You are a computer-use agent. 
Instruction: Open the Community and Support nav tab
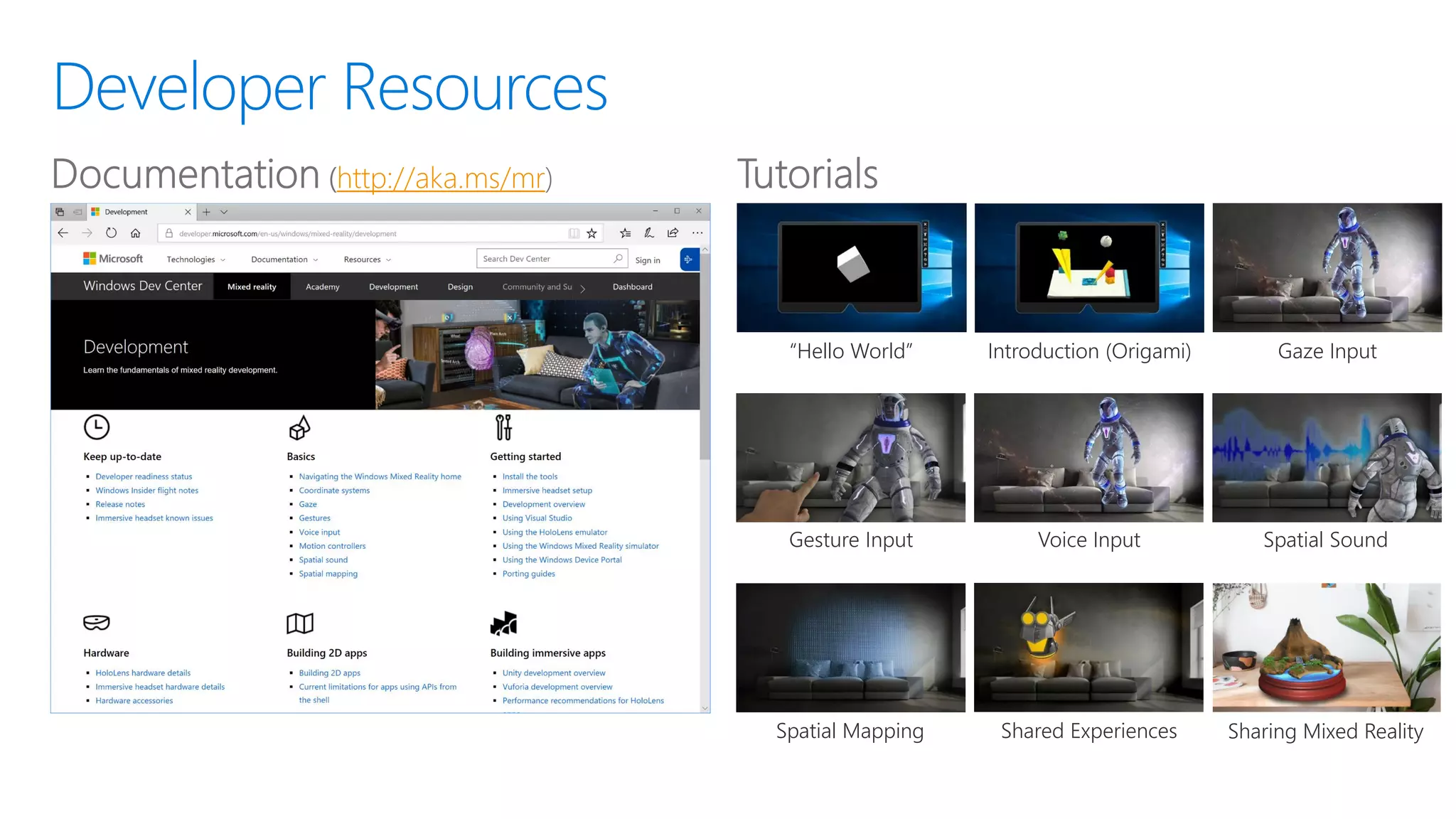click(537, 287)
